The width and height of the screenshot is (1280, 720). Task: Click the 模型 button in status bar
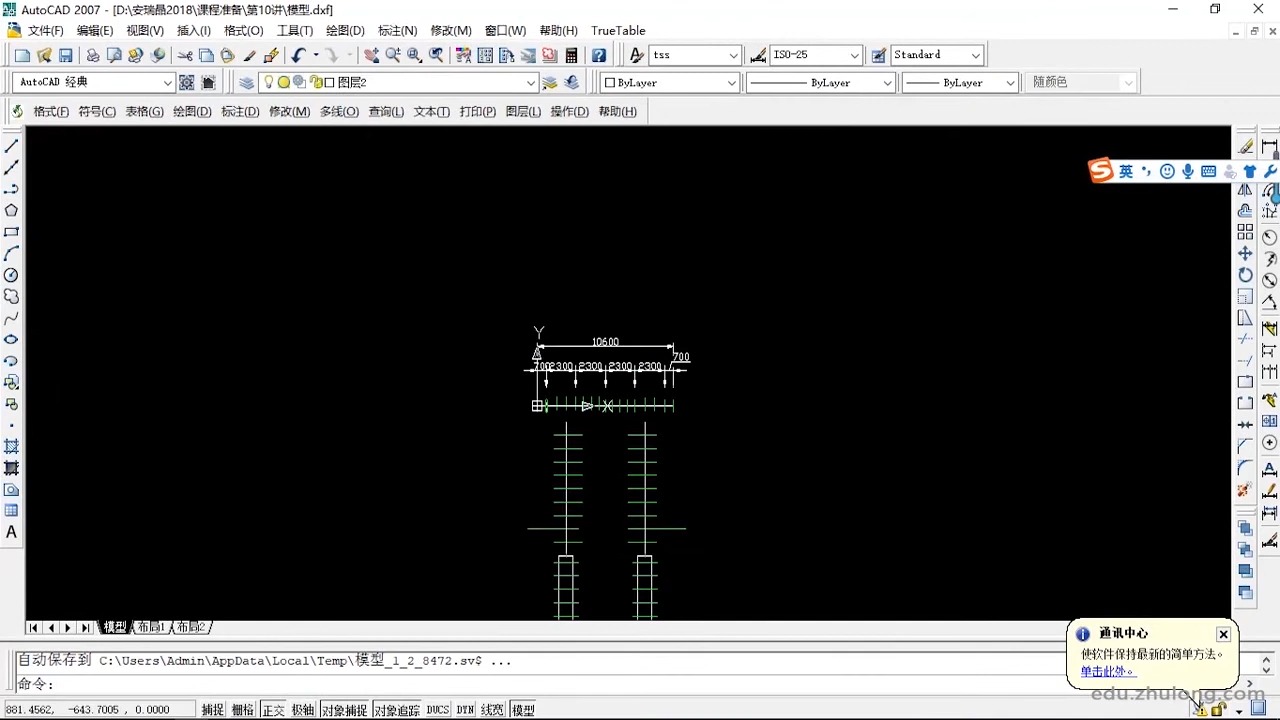click(523, 710)
